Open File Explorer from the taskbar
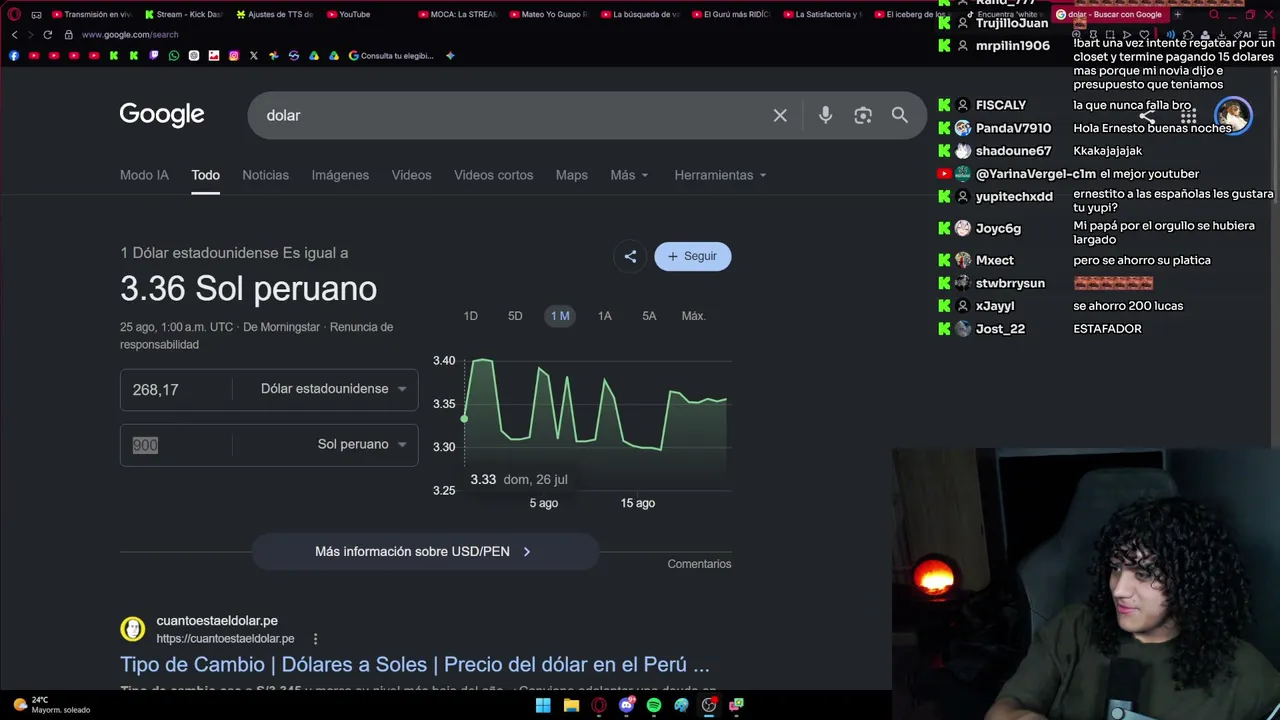1280x720 pixels. [x=571, y=705]
